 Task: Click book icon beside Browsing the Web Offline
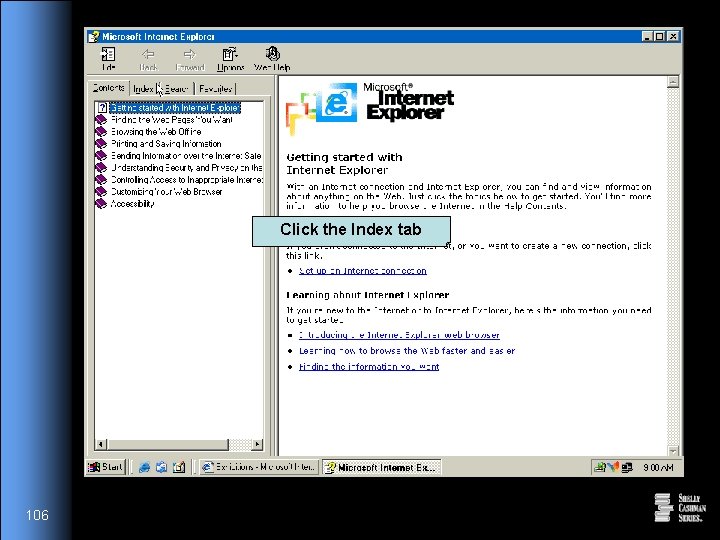point(101,132)
